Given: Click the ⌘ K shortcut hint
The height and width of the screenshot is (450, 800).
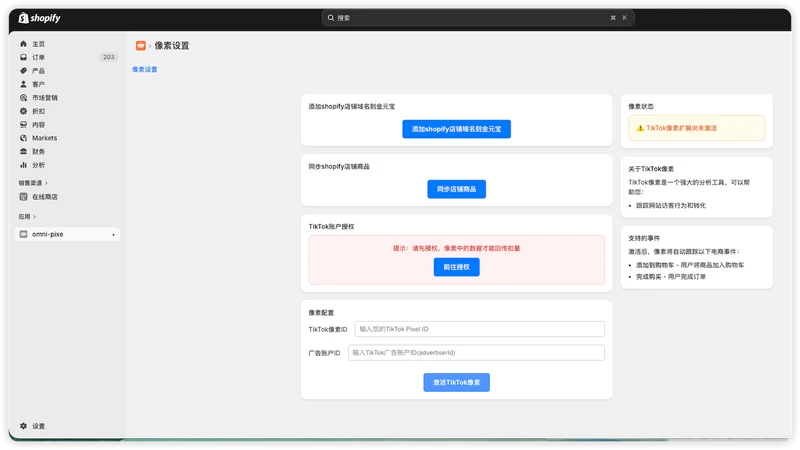Looking at the screenshot, I should (618, 18).
